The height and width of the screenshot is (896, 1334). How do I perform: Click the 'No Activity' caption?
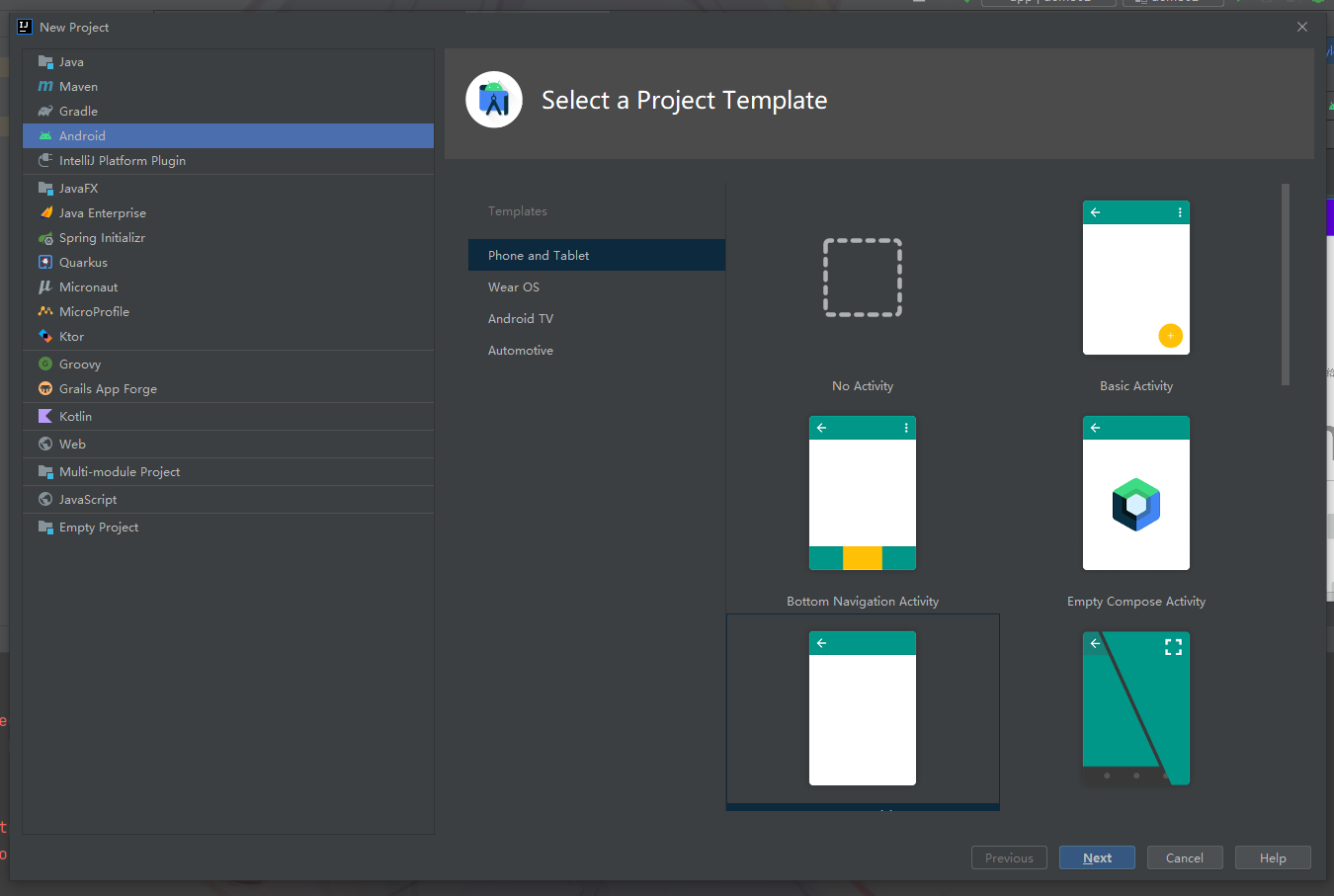click(863, 386)
